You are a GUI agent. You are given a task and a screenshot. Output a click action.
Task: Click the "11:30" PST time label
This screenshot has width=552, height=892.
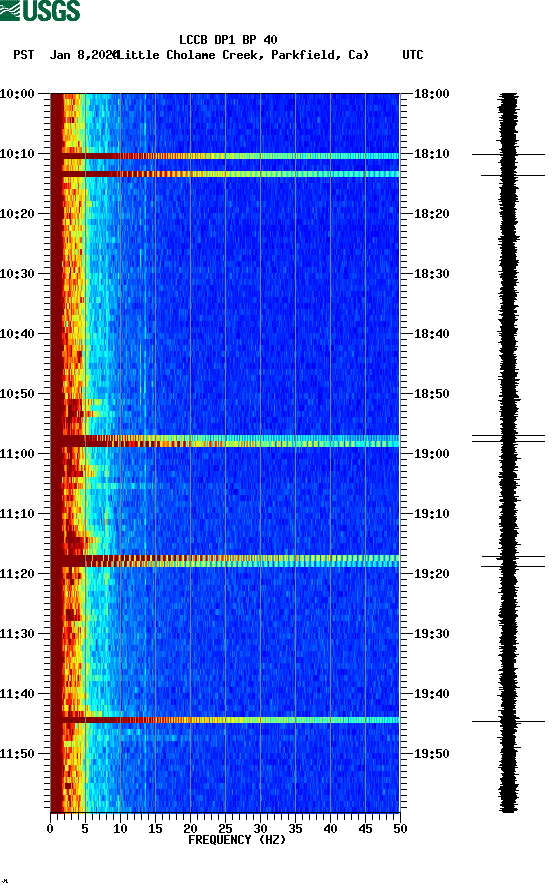pos(17,634)
